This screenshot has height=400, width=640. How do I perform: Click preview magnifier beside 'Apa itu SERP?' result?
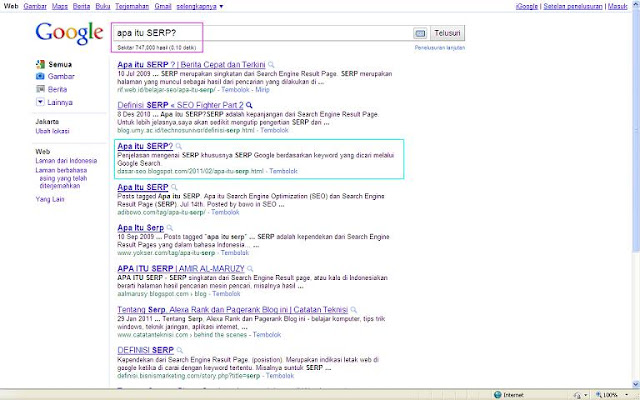point(178,146)
